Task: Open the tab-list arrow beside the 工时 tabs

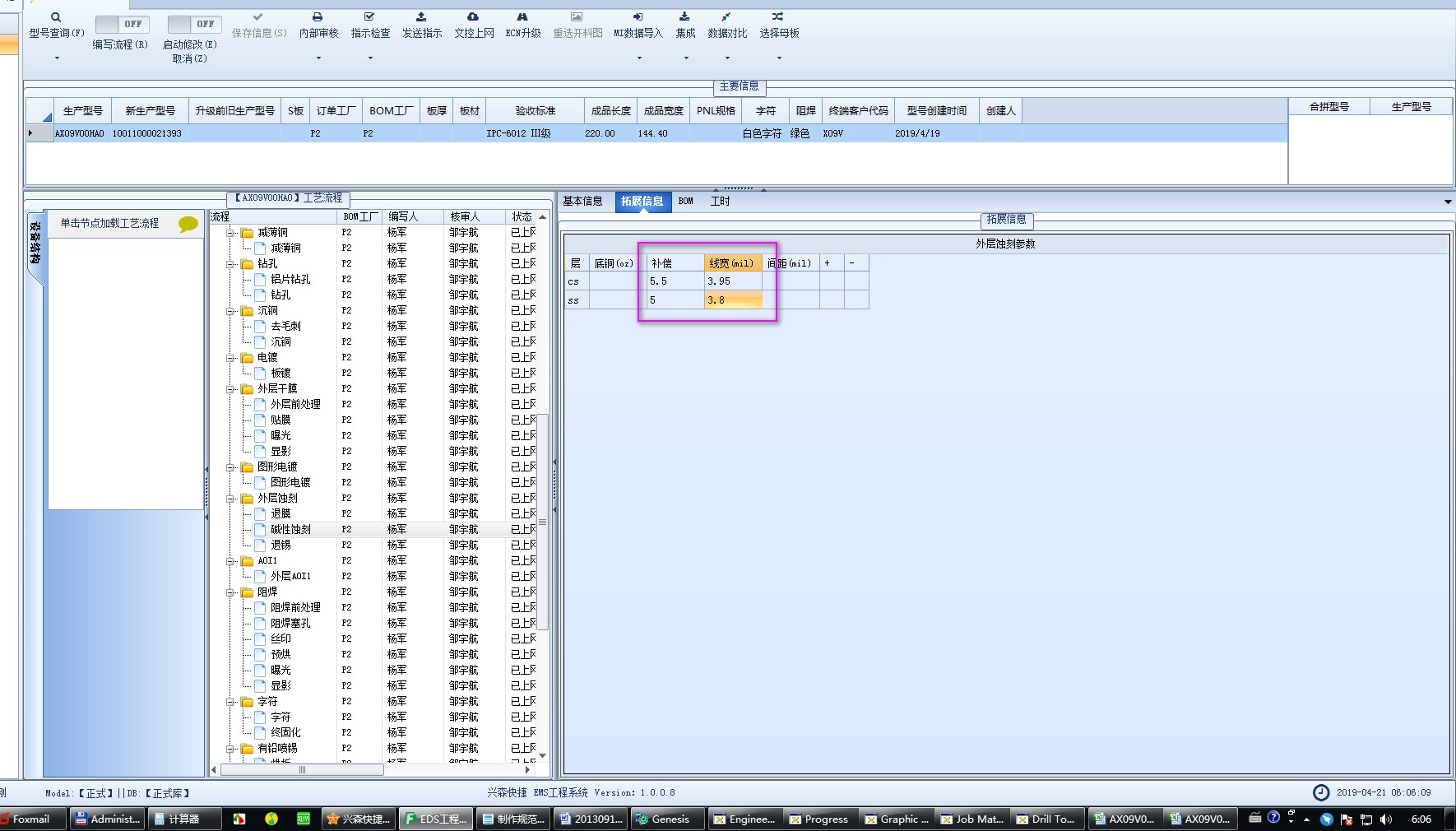Action: pos(1448,202)
